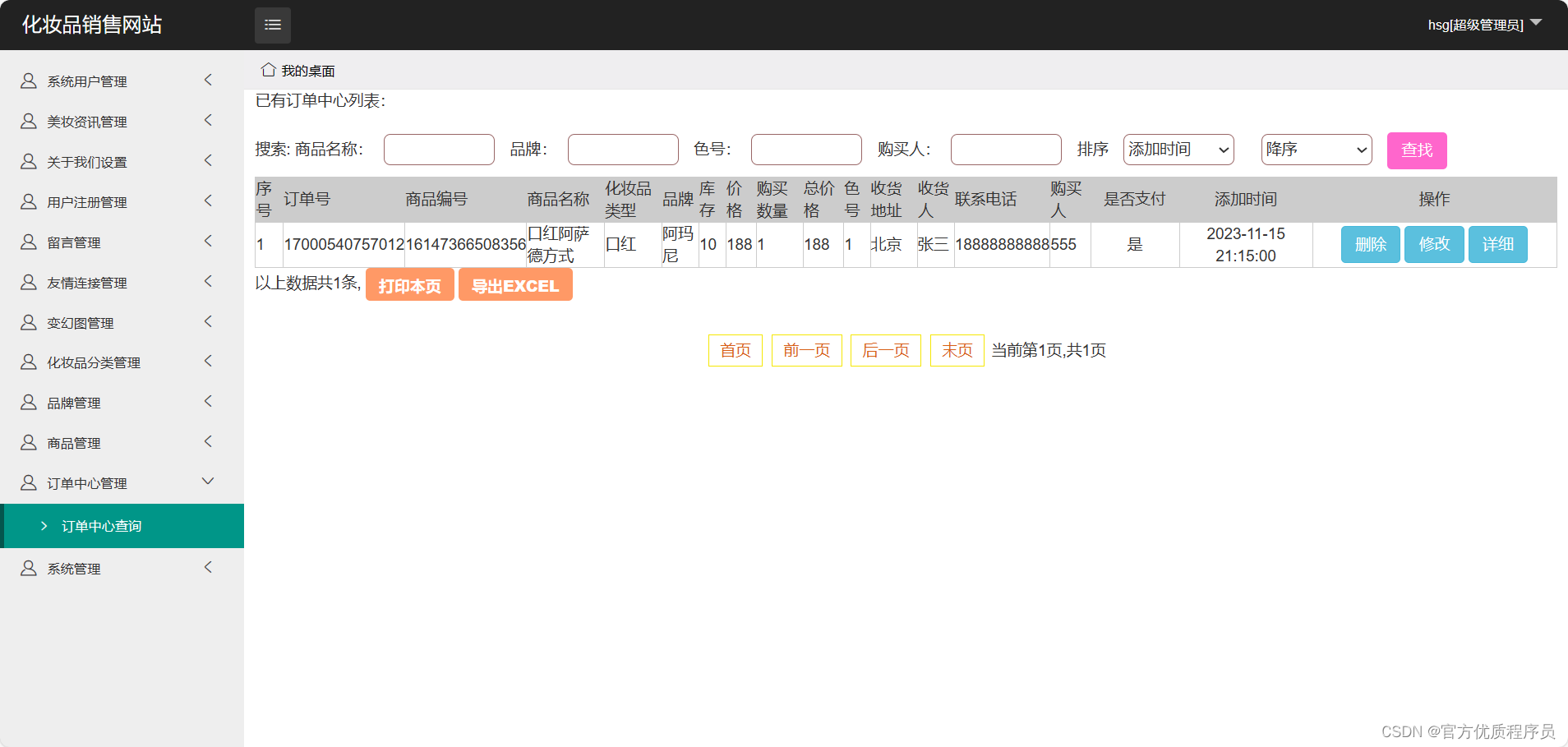Click the user icon beside 关于我们设置
The image size is (1568, 747).
29,161
